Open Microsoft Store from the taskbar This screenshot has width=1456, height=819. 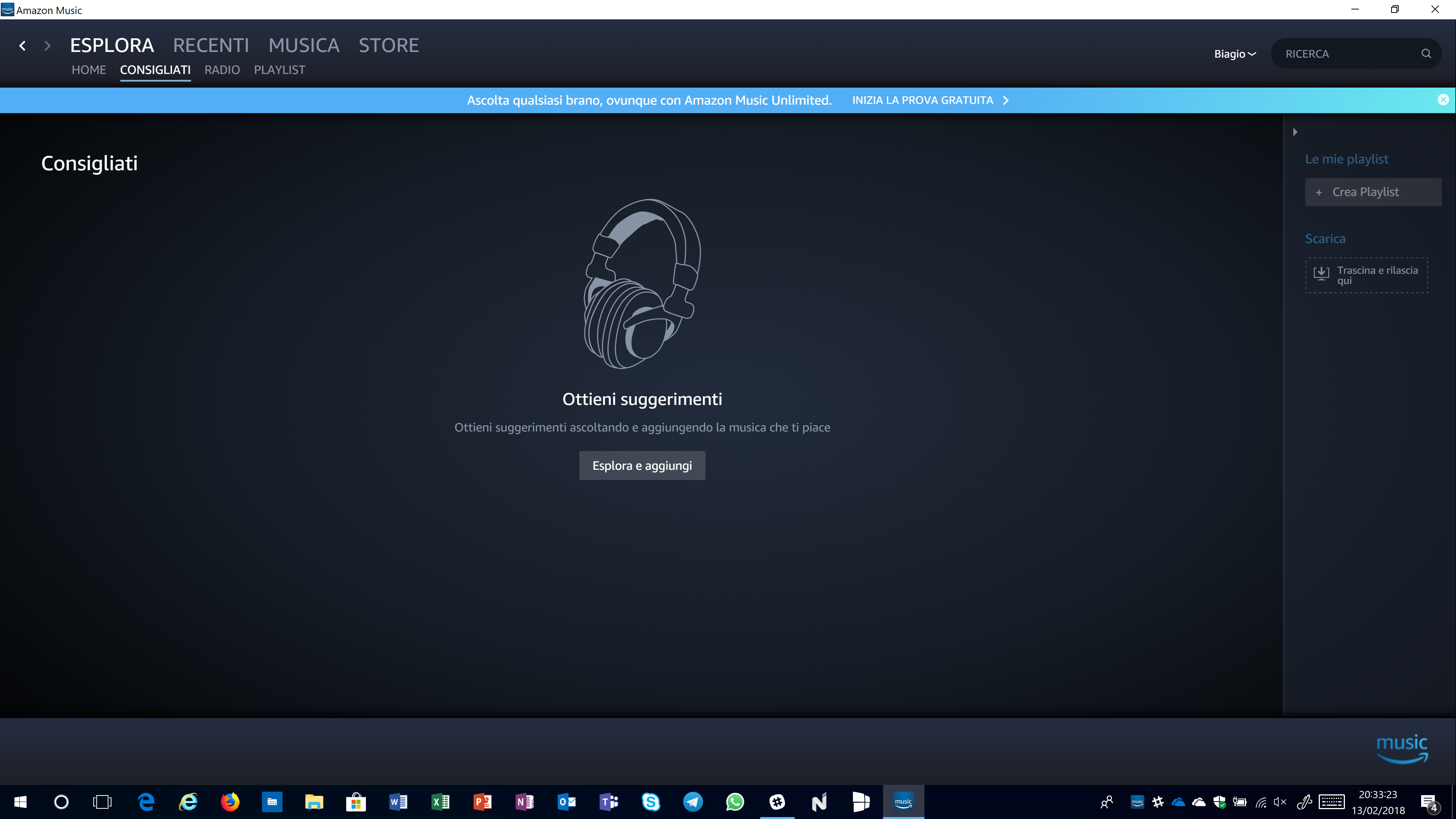(356, 802)
